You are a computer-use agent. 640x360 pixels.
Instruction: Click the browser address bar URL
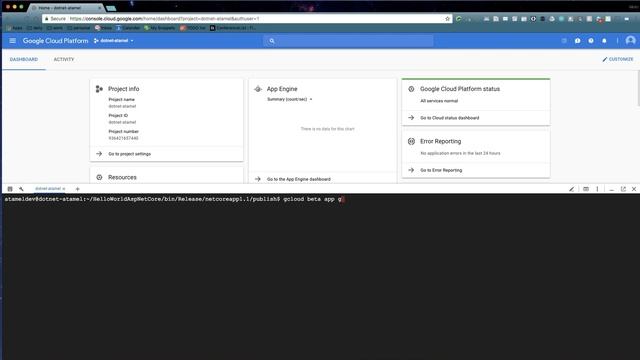coord(164,19)
